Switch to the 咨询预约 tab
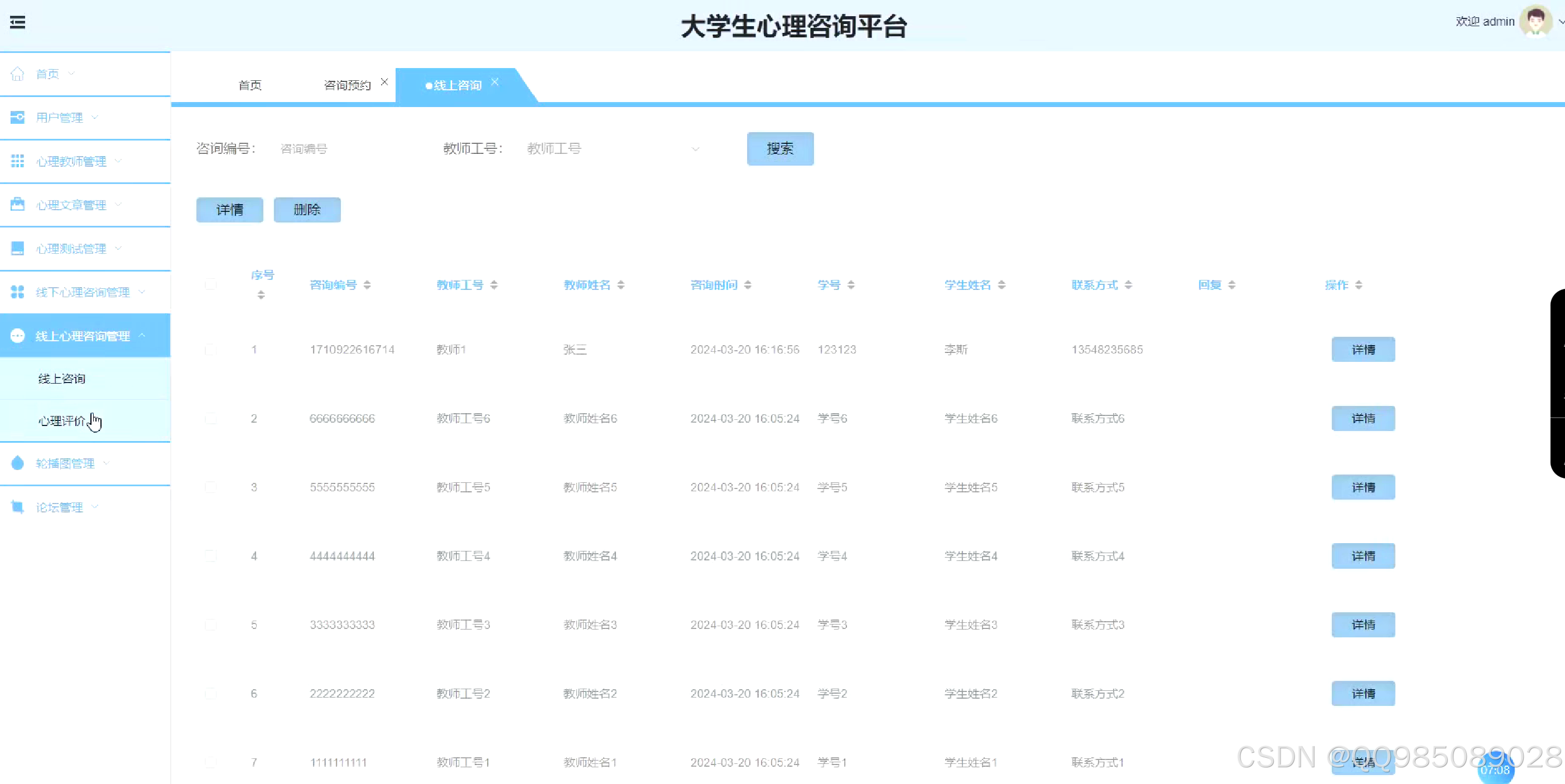 [x=346, y=85]
